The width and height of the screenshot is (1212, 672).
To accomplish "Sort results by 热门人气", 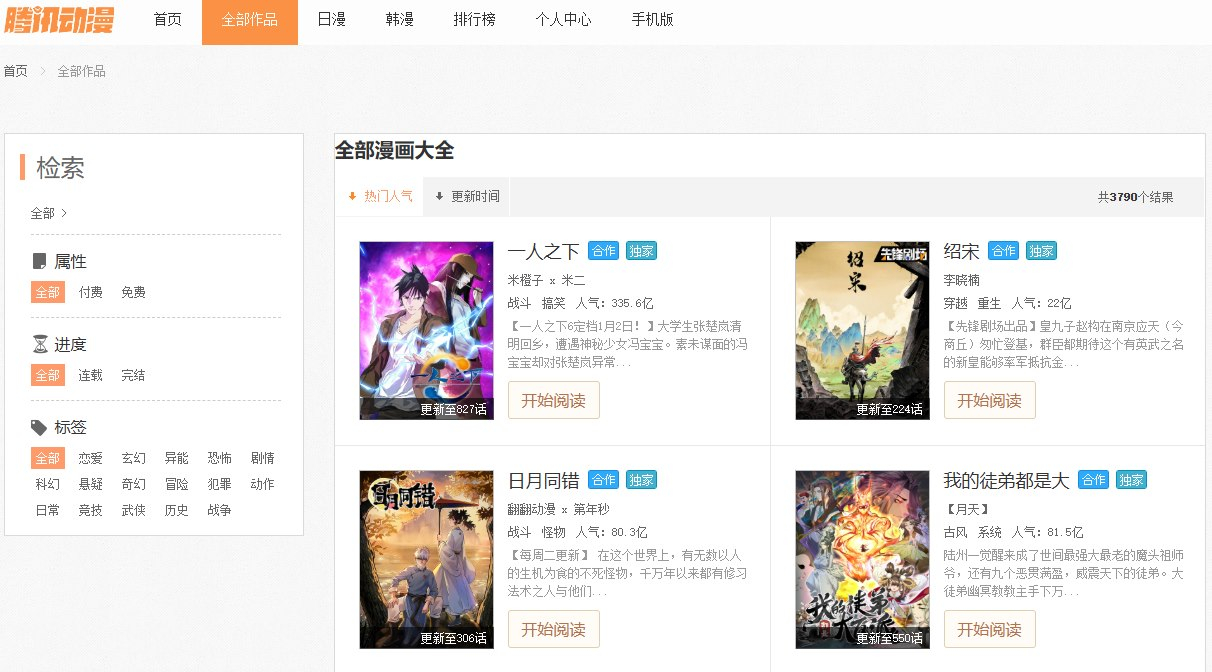I will (x=380, y=196).
